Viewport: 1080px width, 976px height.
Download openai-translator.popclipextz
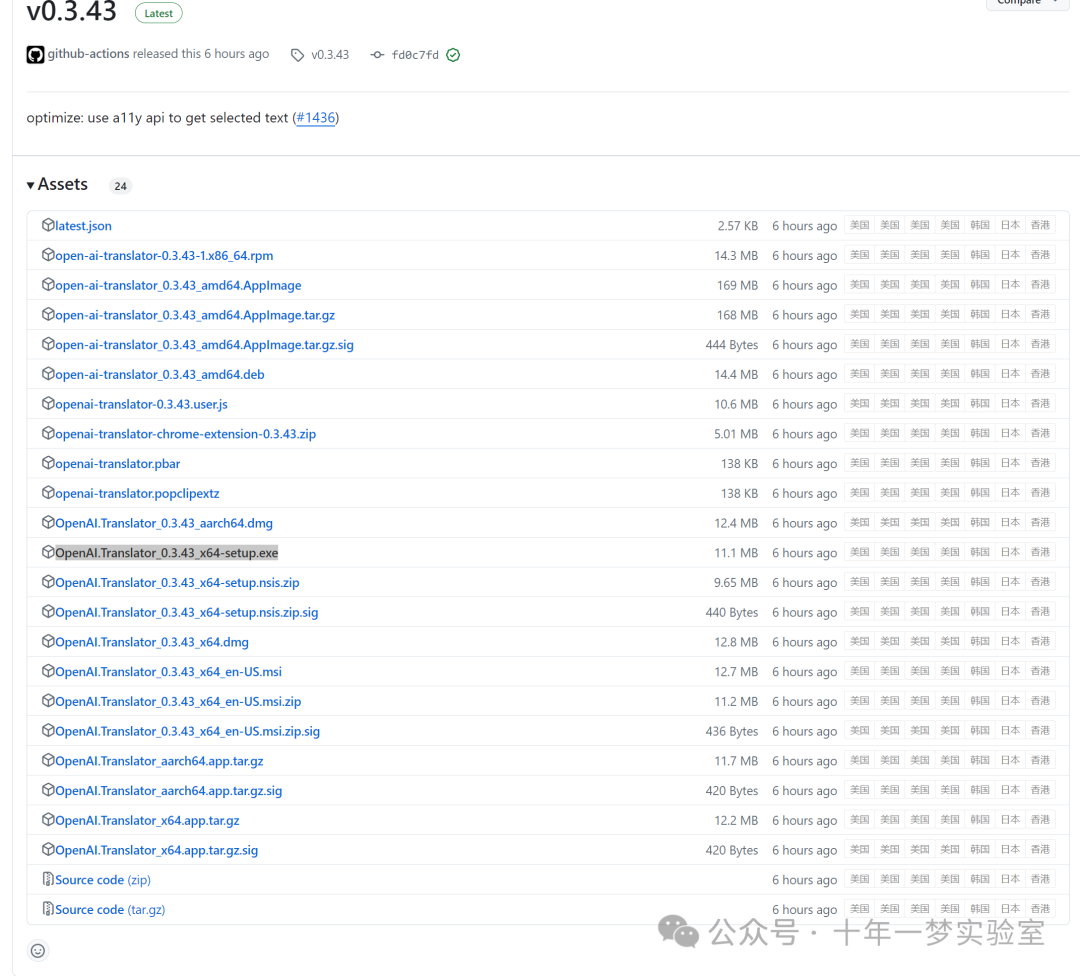[137, 493]
